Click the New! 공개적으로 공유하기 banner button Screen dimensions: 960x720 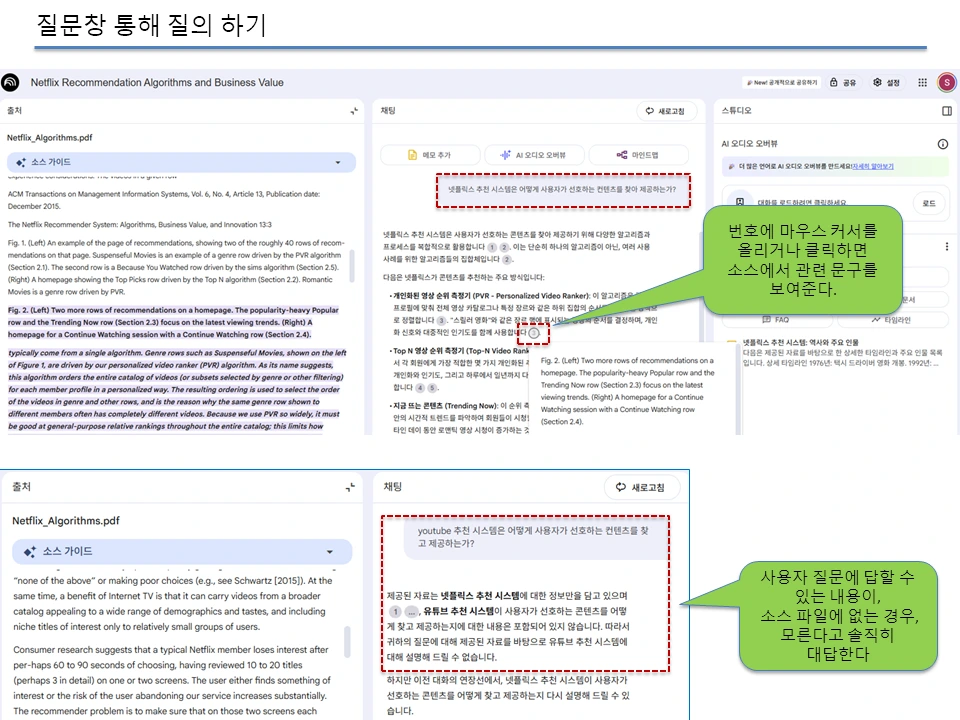(781, 82)
